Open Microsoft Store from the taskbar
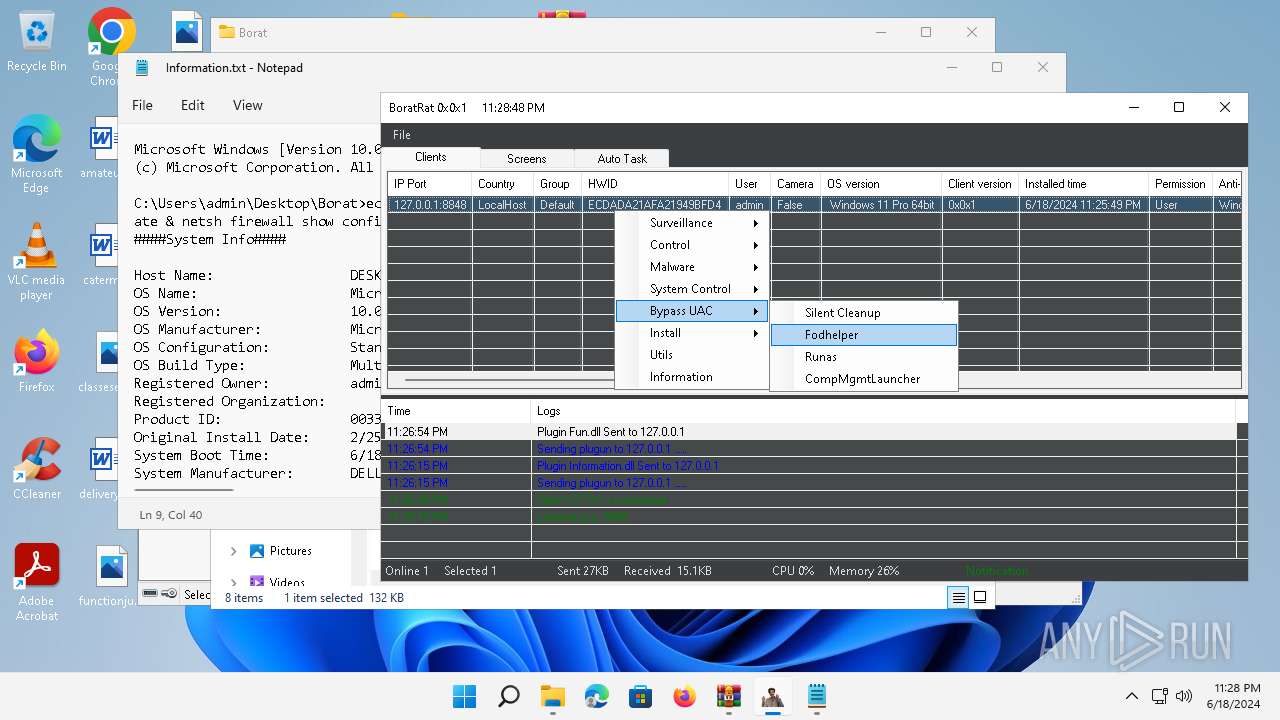Screen dimensions: 1280x720 641,696
